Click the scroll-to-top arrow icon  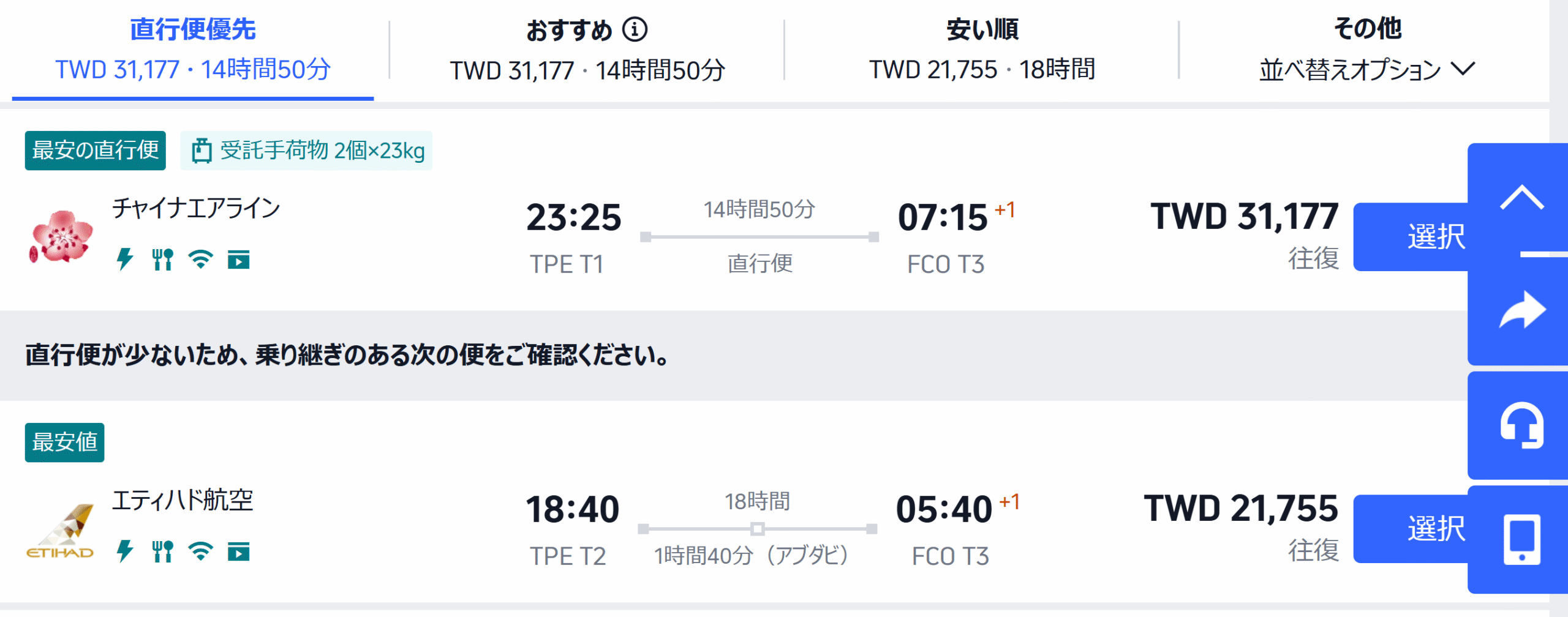(1521, 198)
